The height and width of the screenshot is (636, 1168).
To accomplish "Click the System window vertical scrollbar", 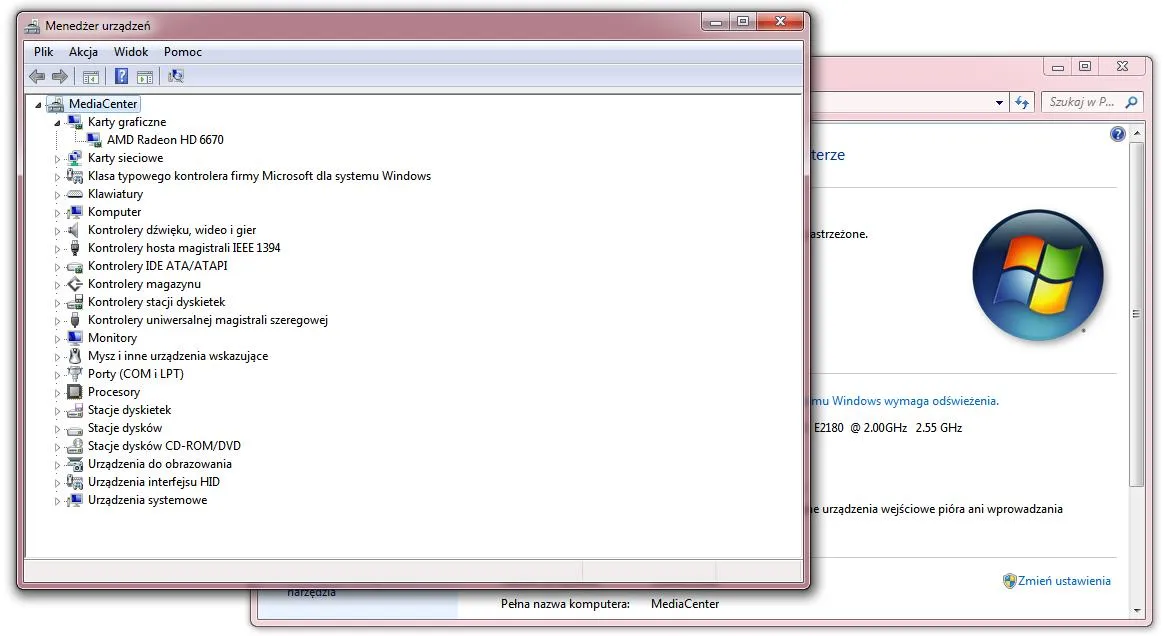I will point(1135,312).
